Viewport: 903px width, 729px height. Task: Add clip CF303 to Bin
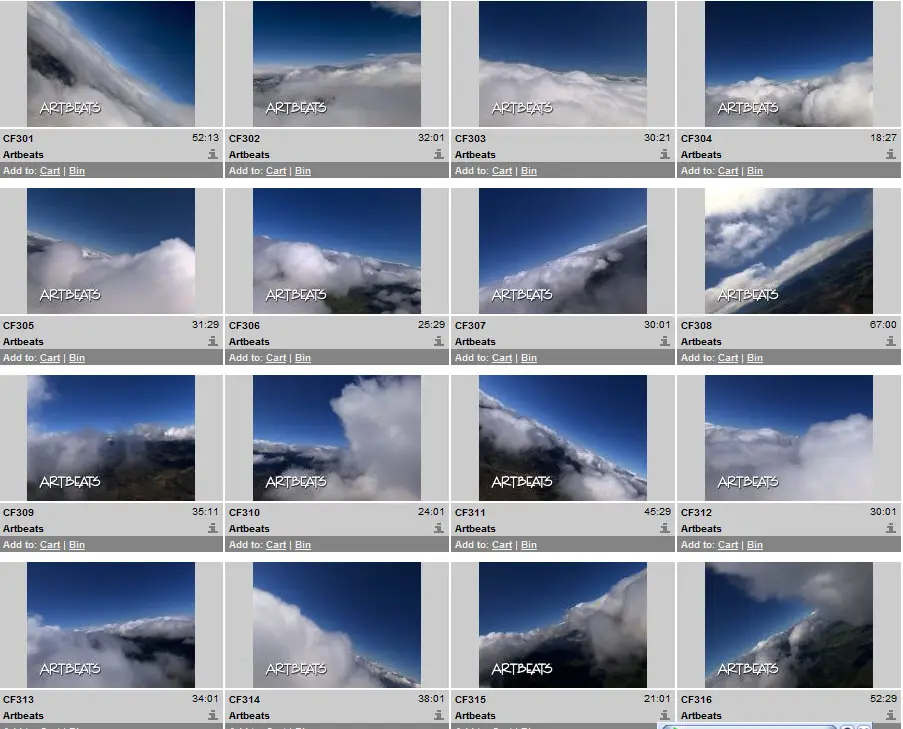pos(529,170)
